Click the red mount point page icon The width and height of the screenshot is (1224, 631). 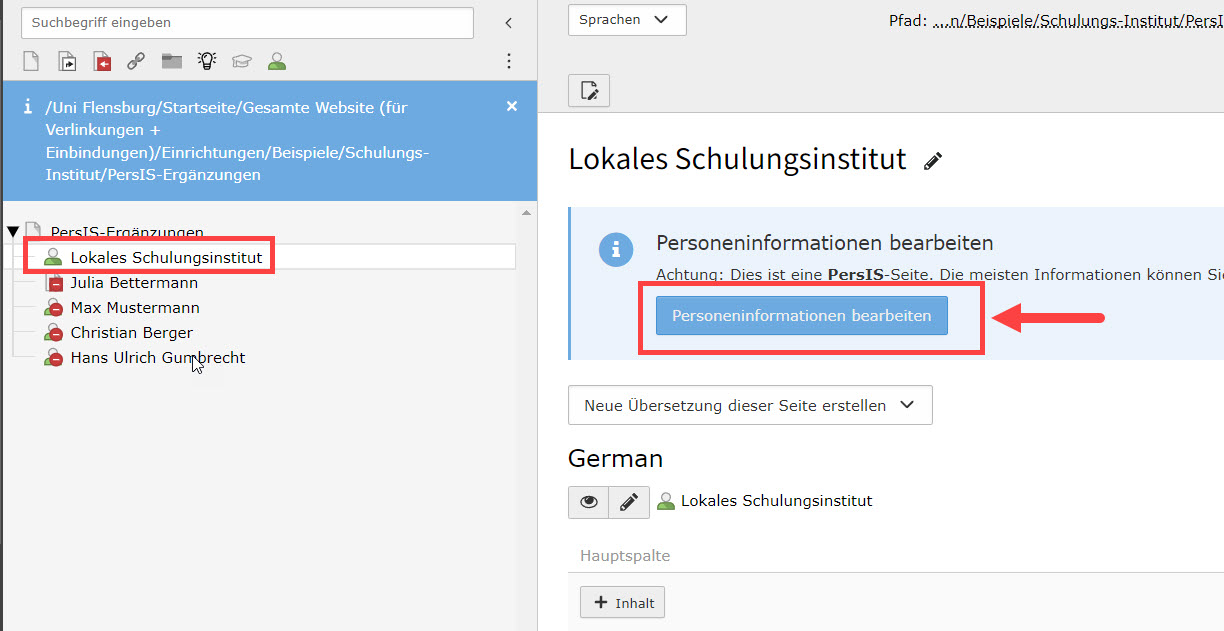click(102, 62)
